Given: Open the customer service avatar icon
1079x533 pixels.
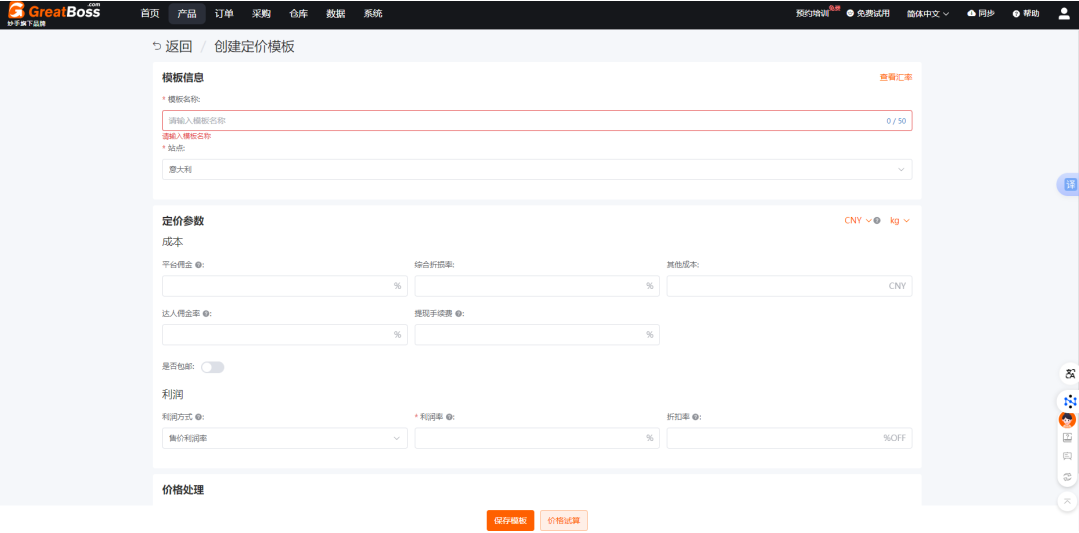Looking at the screenshot, I should point(1067,419).
